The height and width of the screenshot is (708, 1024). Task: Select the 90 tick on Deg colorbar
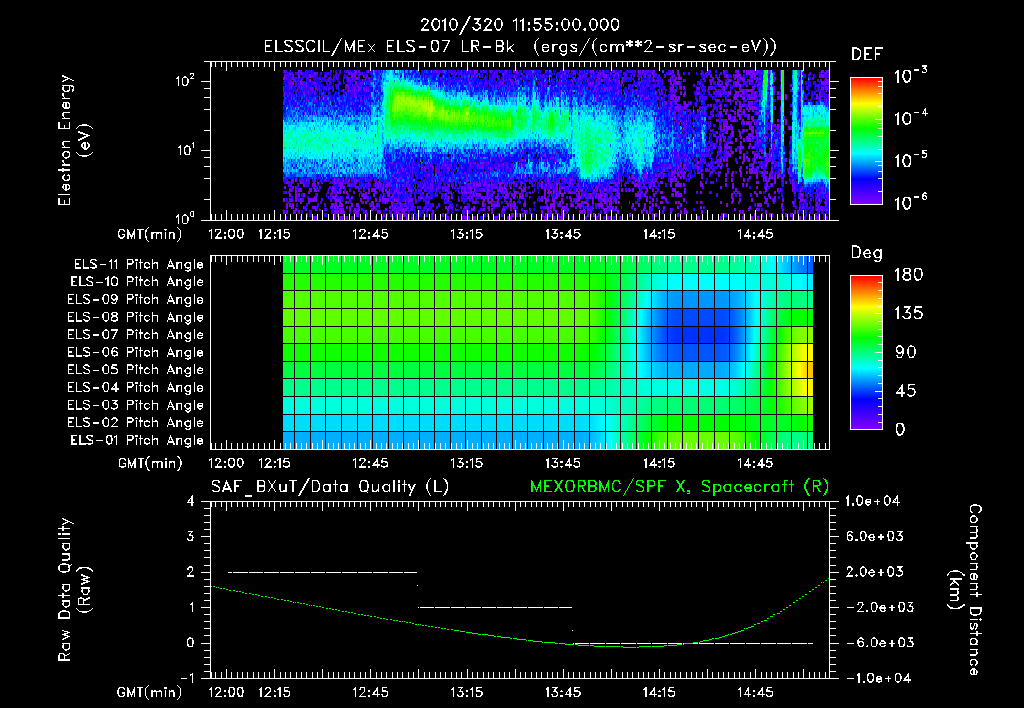click(x=906, y=352)
